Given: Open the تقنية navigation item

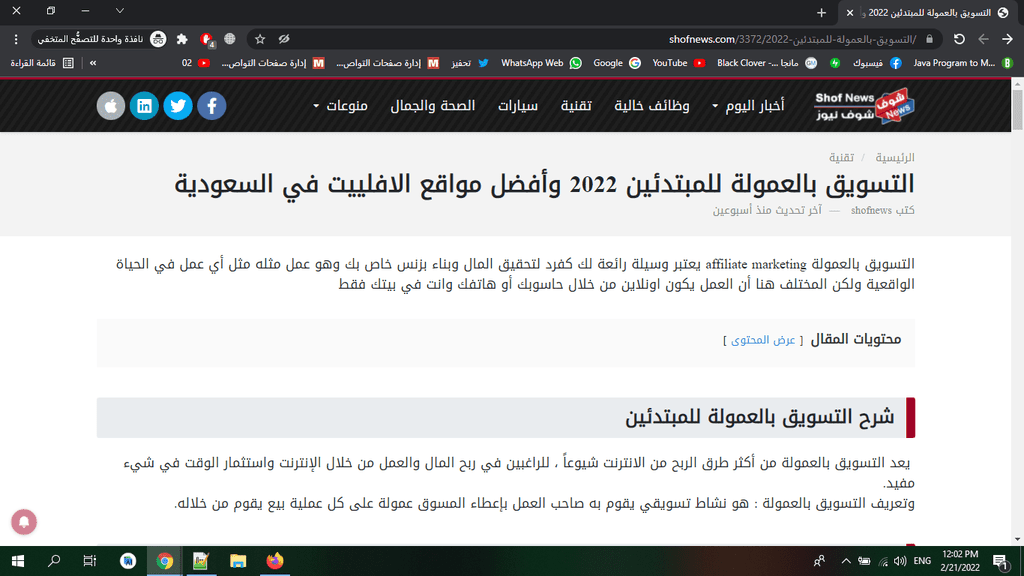Looking at the screenshot, I should tap(576, 106).
